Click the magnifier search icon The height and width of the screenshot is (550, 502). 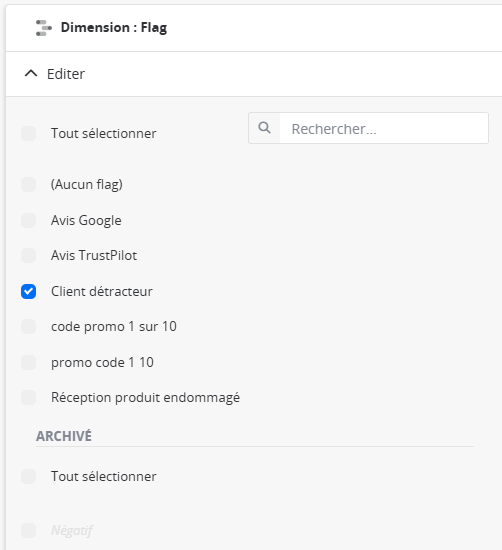coord(264,128)
